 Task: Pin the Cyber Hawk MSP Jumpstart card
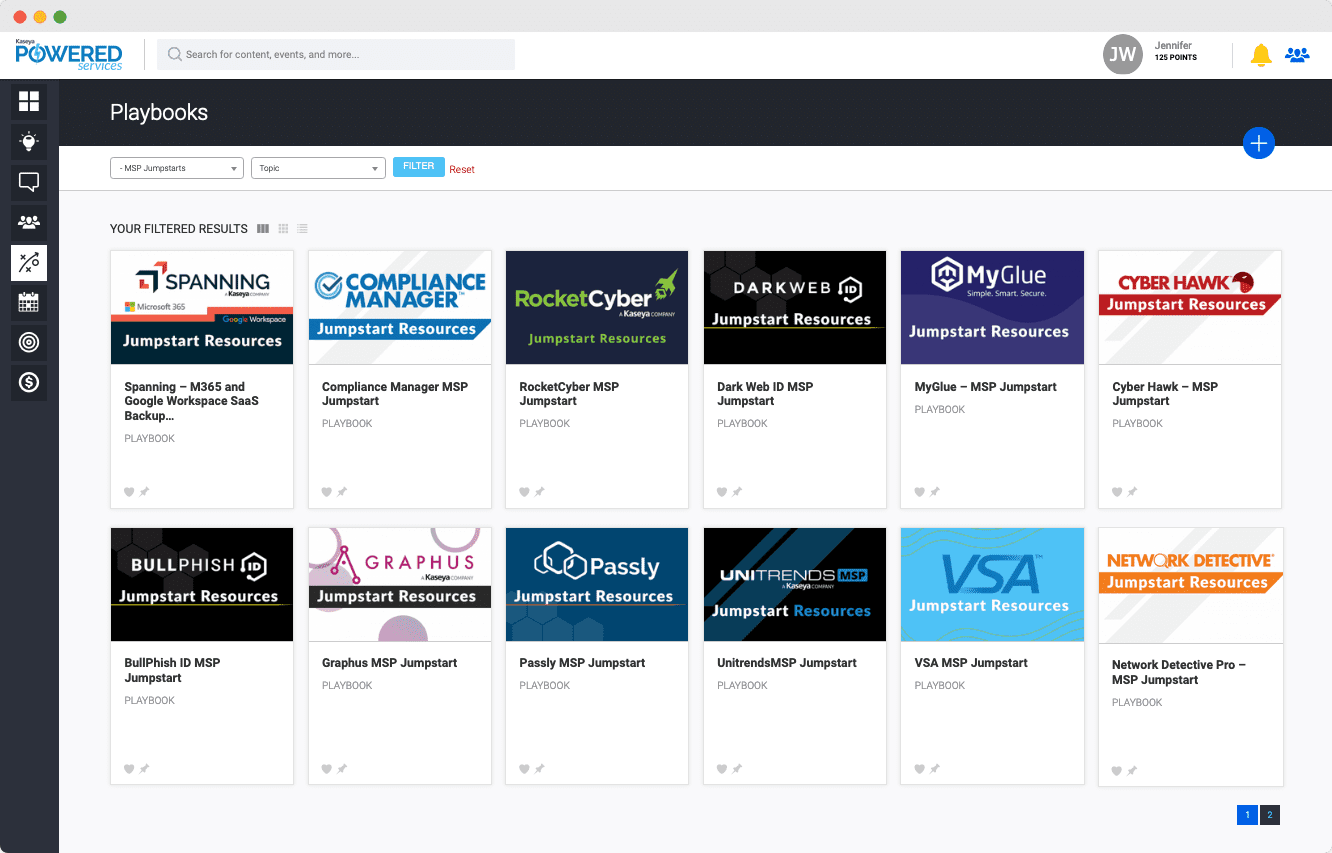click(1132, 492)
